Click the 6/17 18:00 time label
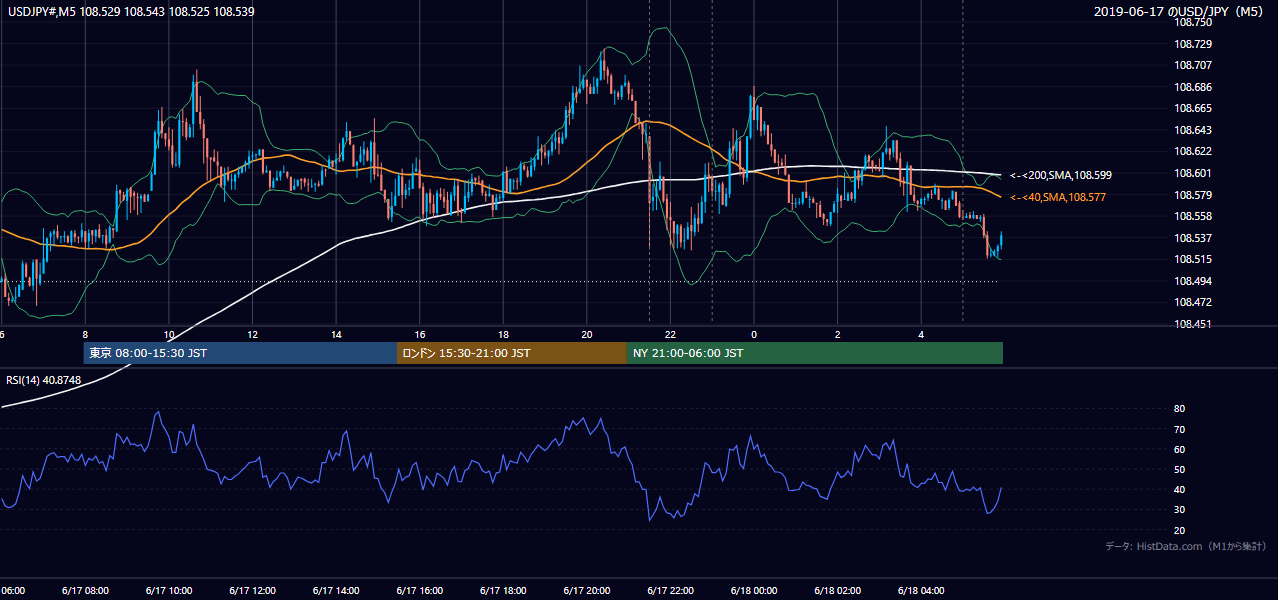This screenshot has width=1278, height=600. [x=503, y=591]
